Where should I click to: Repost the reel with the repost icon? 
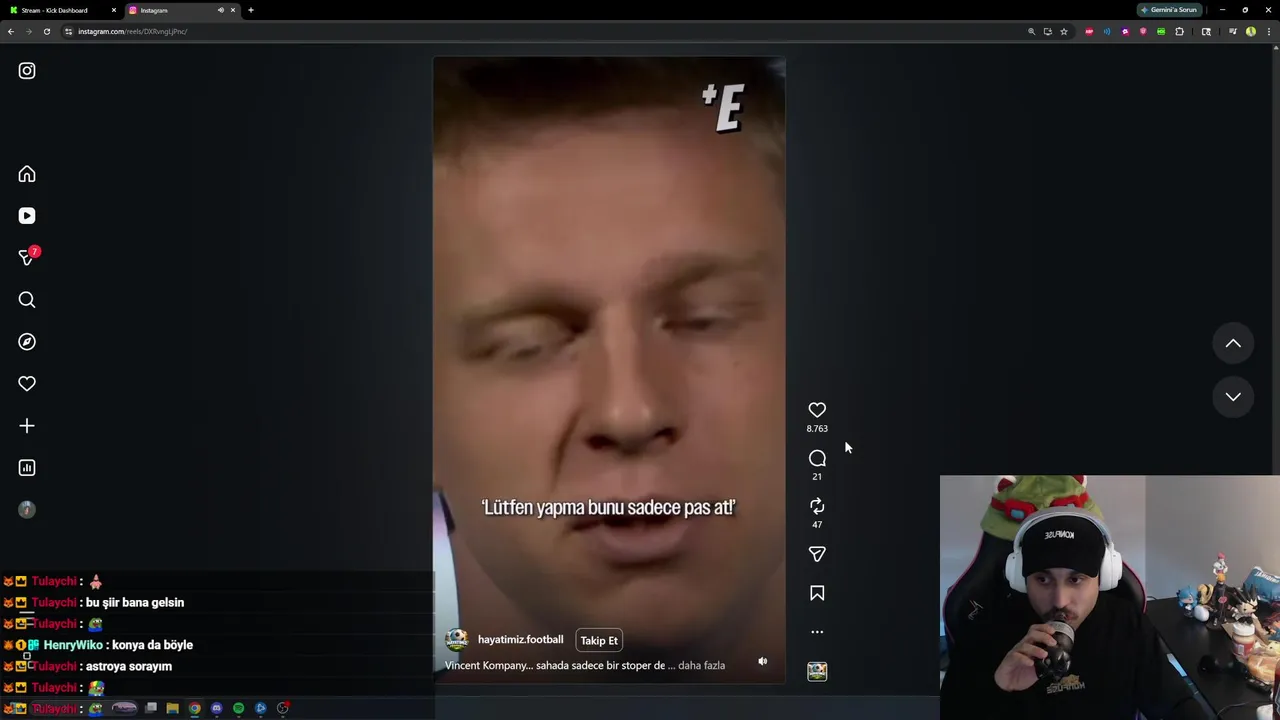[x=817, y=506]
